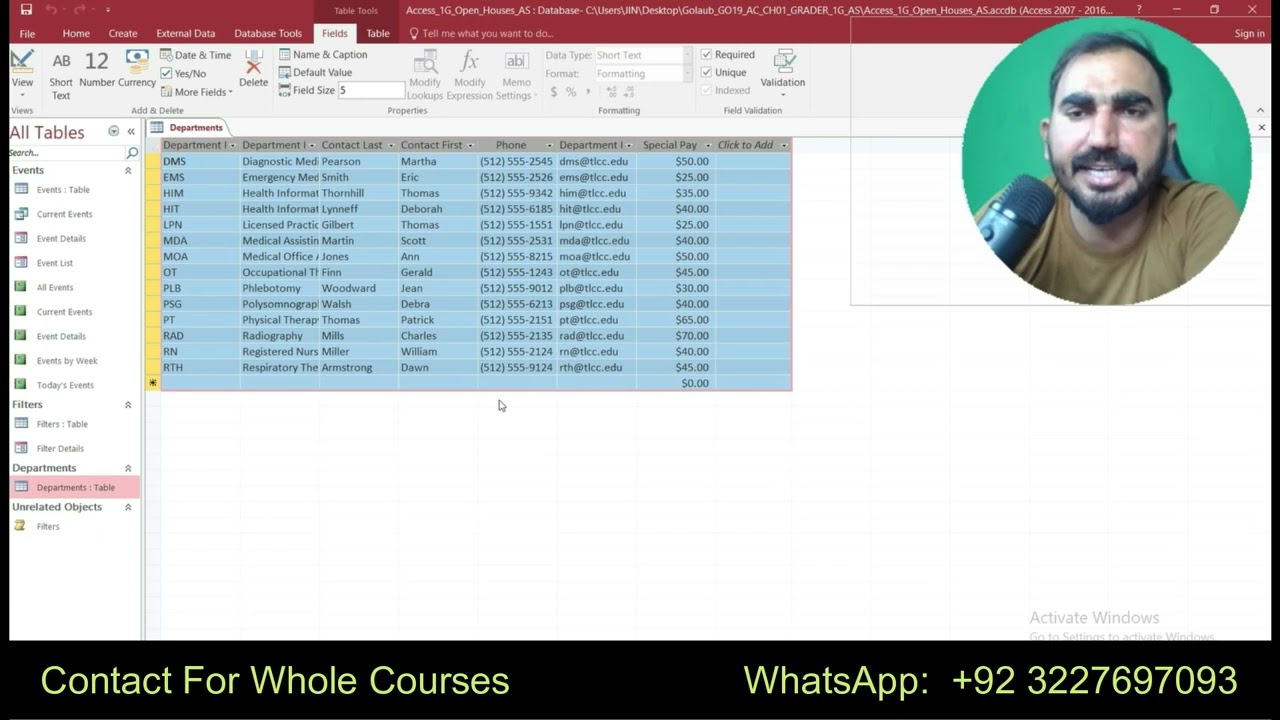Click the Save icon in Quick Access Toolbar
The image size is (1280, 720).
[x=26, y=10]
